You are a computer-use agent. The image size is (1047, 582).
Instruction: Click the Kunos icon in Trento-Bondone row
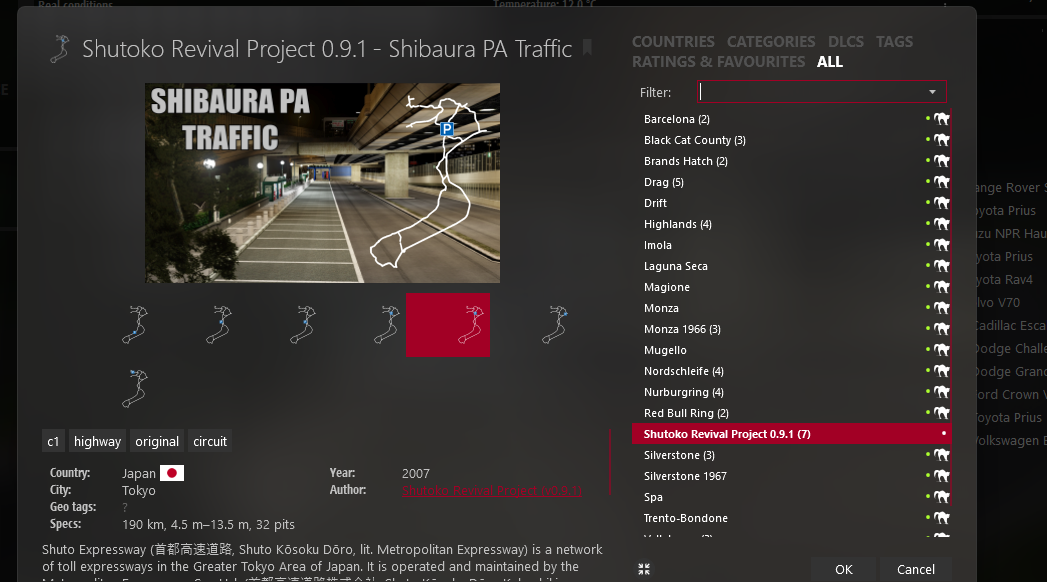pos(941,518)
